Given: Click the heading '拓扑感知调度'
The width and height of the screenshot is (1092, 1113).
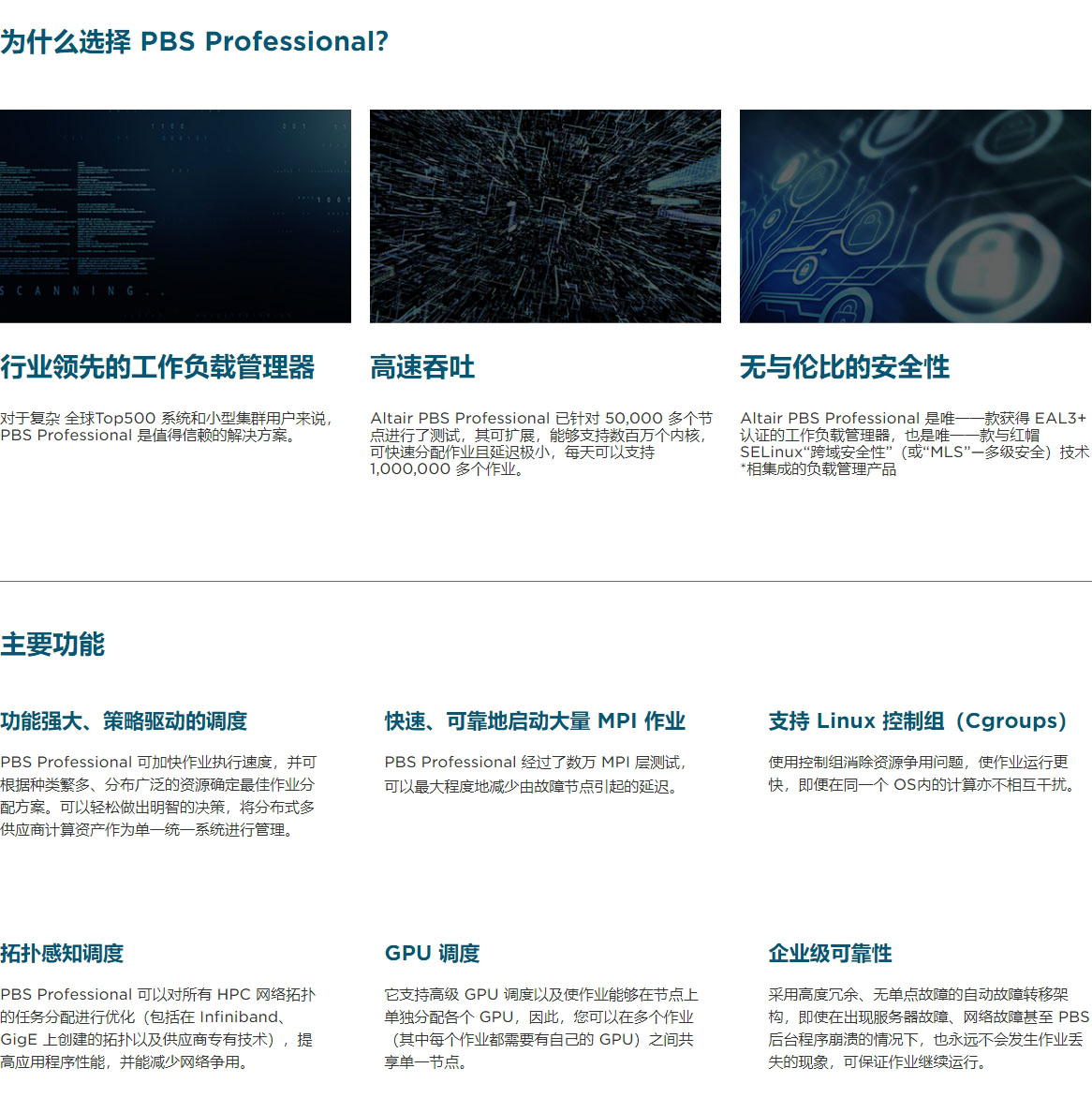Looking at the screenshot, I should click(x=62, y=954).
